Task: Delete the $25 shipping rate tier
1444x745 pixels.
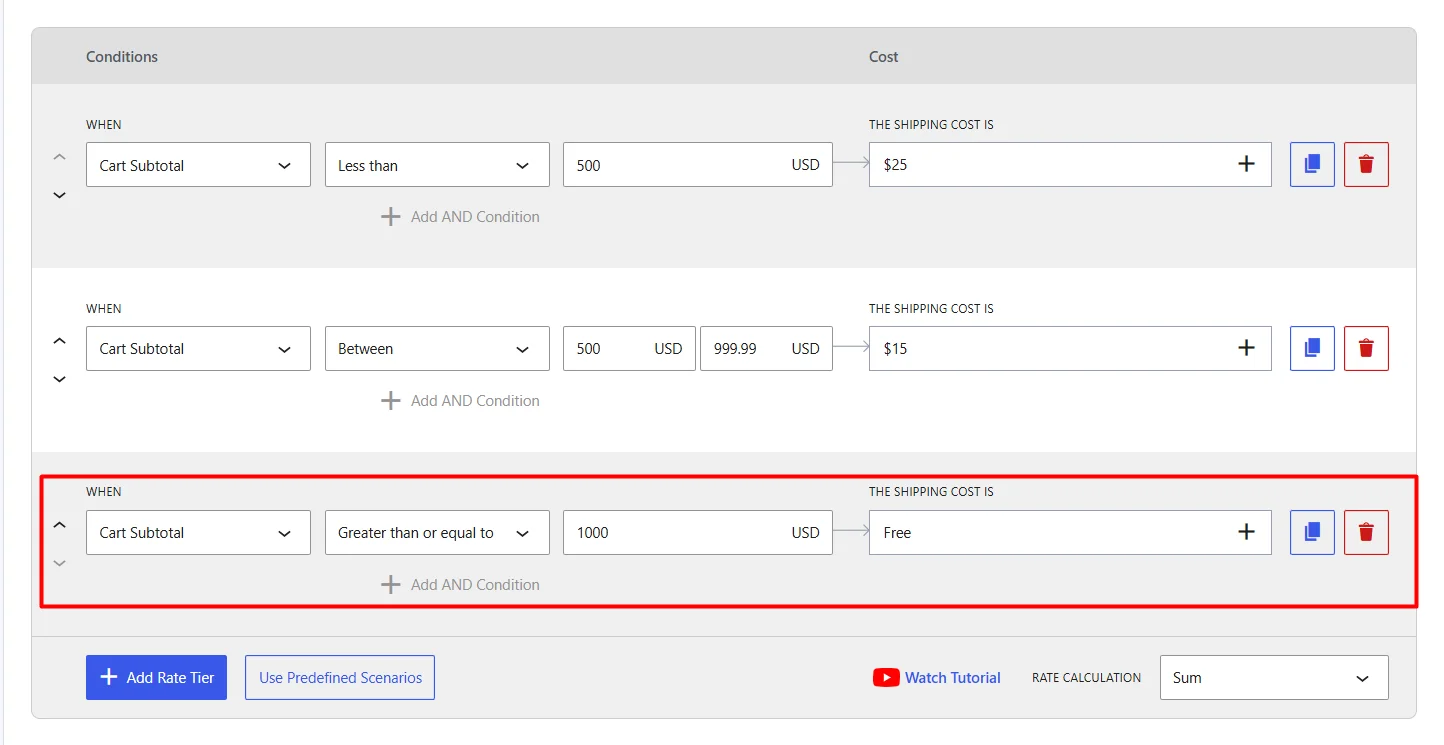Action: click(x=1366, y=164)
